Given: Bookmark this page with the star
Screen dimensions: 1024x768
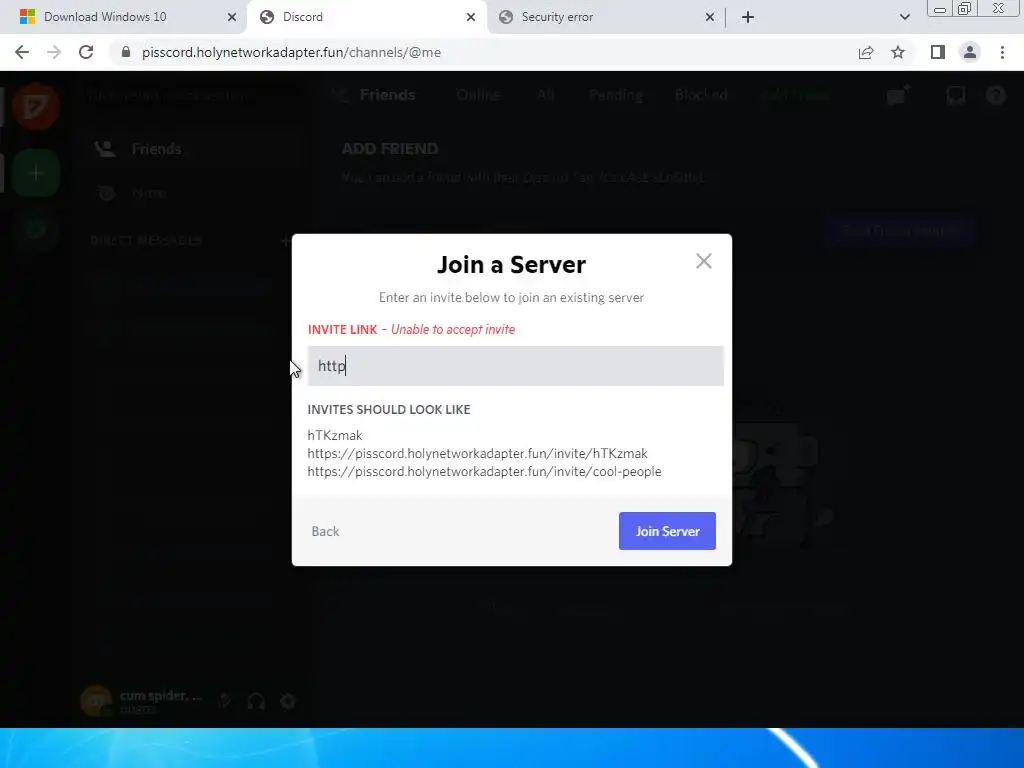Looking at the screenshot, I should [898, 52].
